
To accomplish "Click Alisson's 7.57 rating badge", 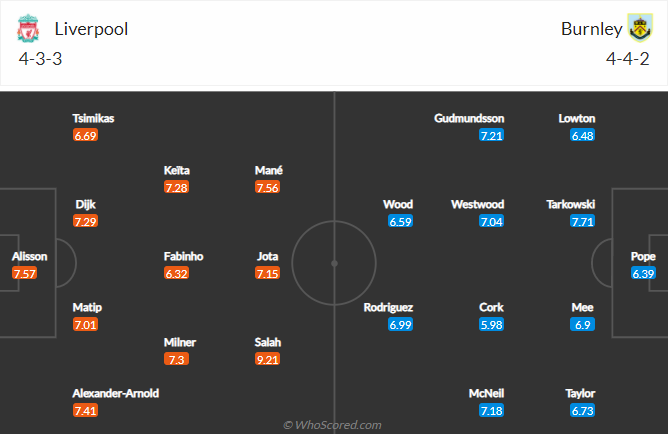I will coord(25,273).
